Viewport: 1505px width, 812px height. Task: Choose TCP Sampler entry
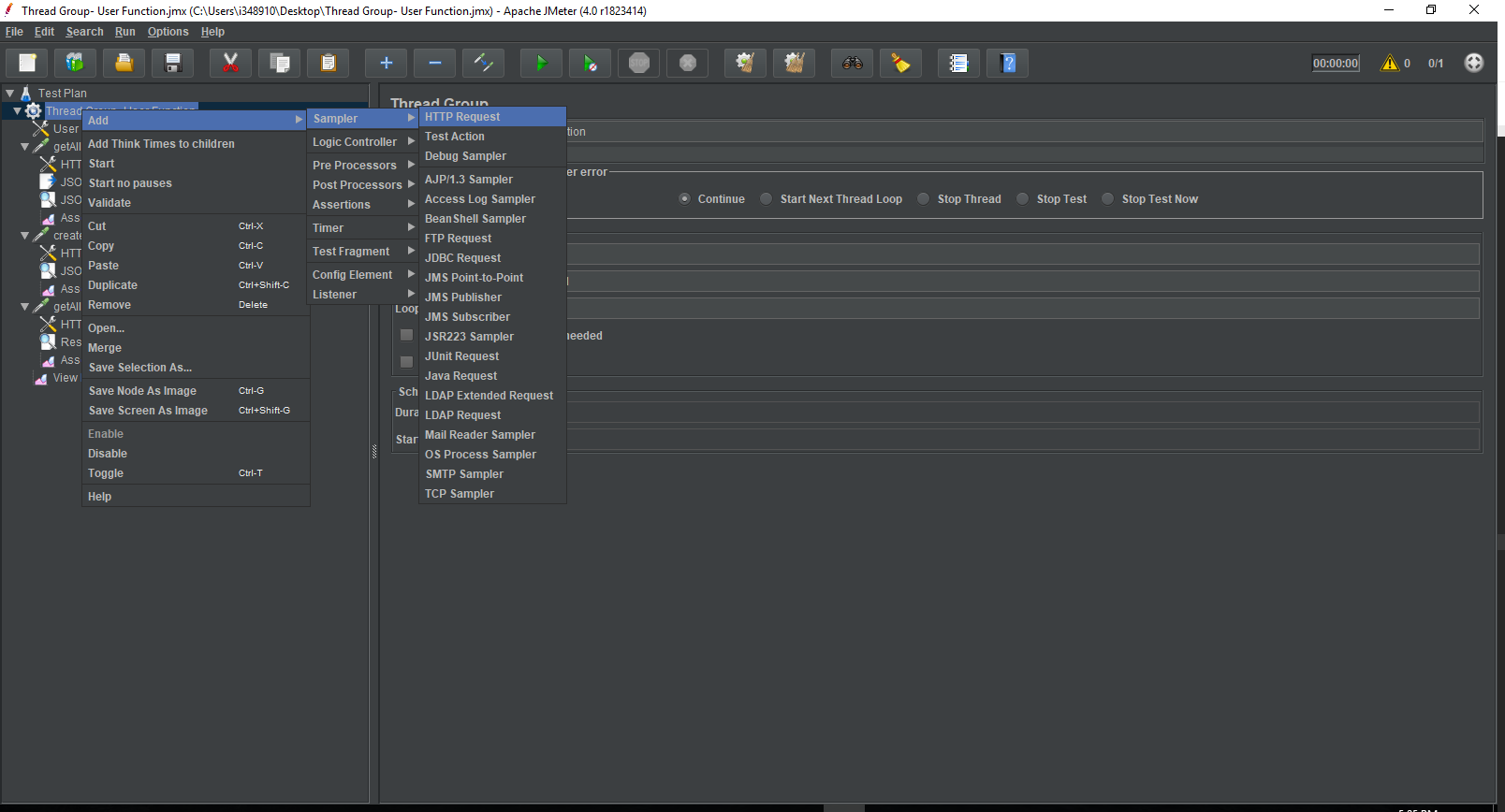tap(492, 494)
